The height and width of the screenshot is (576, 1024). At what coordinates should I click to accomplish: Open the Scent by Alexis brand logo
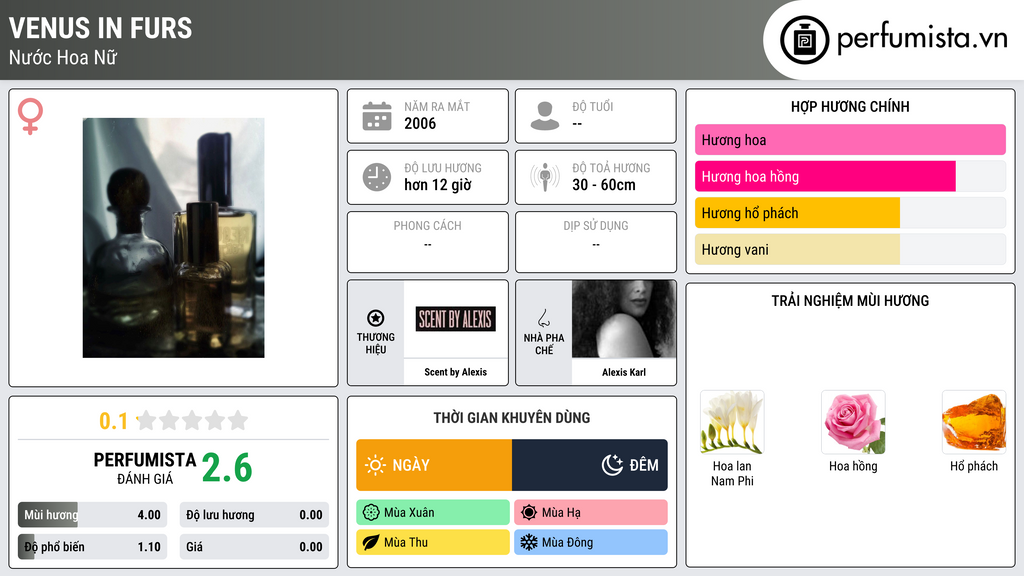point(456,319)
